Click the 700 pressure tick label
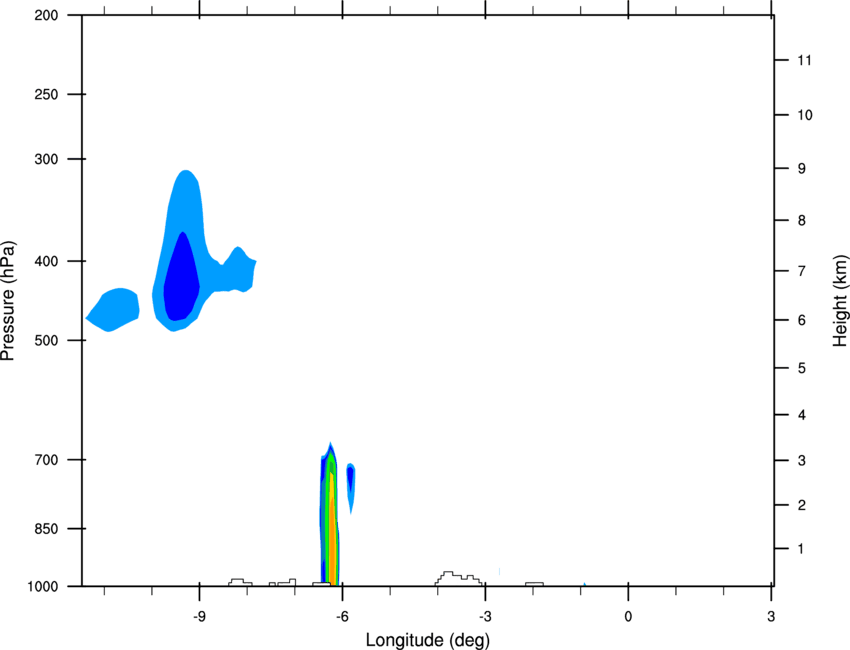 [46, 460]
